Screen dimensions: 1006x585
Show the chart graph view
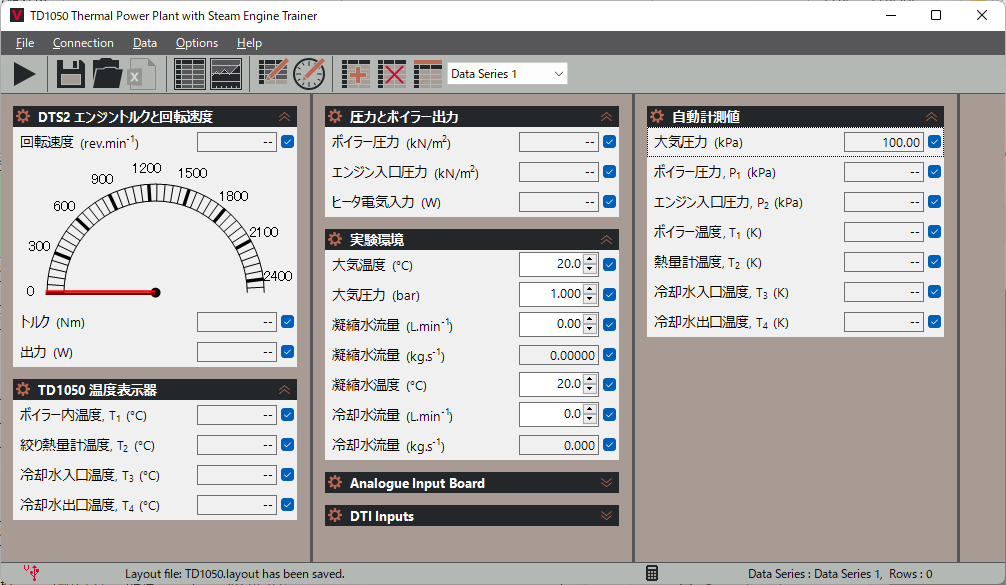pyautogui.click(x=226, y=74)
